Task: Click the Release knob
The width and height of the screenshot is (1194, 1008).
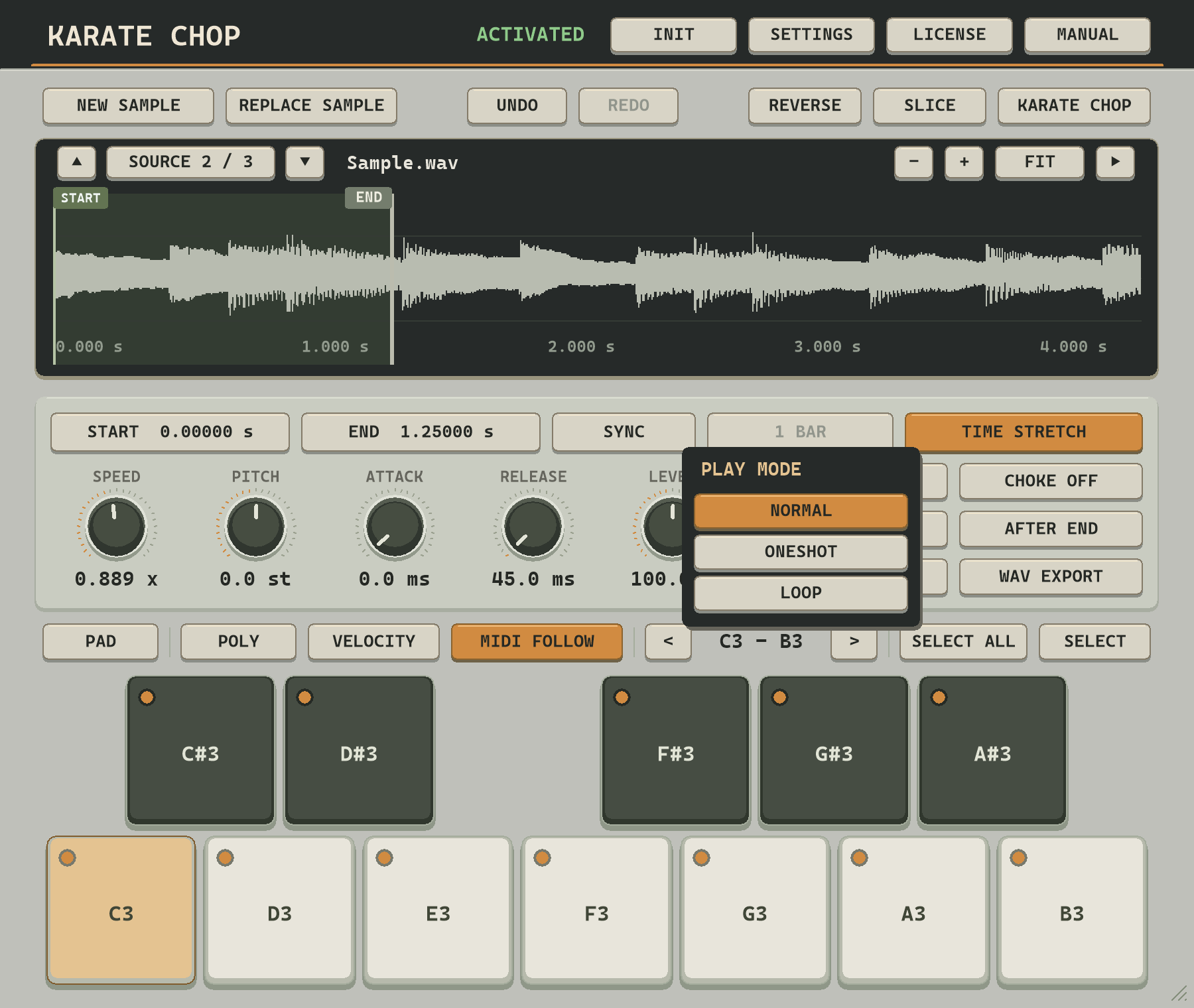Action: (533, 528)
